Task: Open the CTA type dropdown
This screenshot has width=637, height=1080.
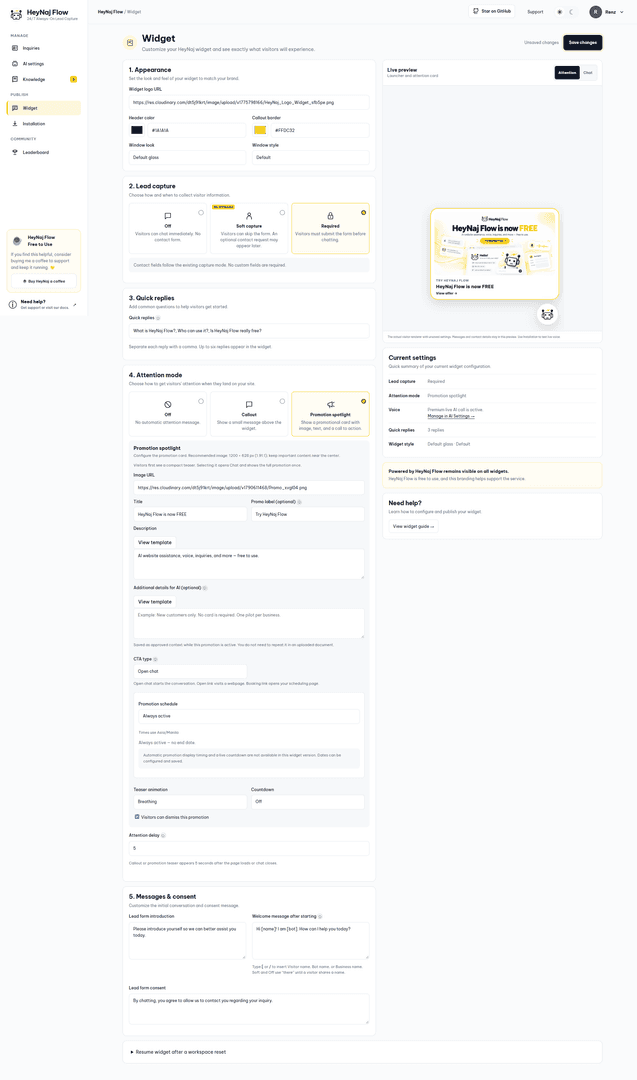Action: point(190,672)
